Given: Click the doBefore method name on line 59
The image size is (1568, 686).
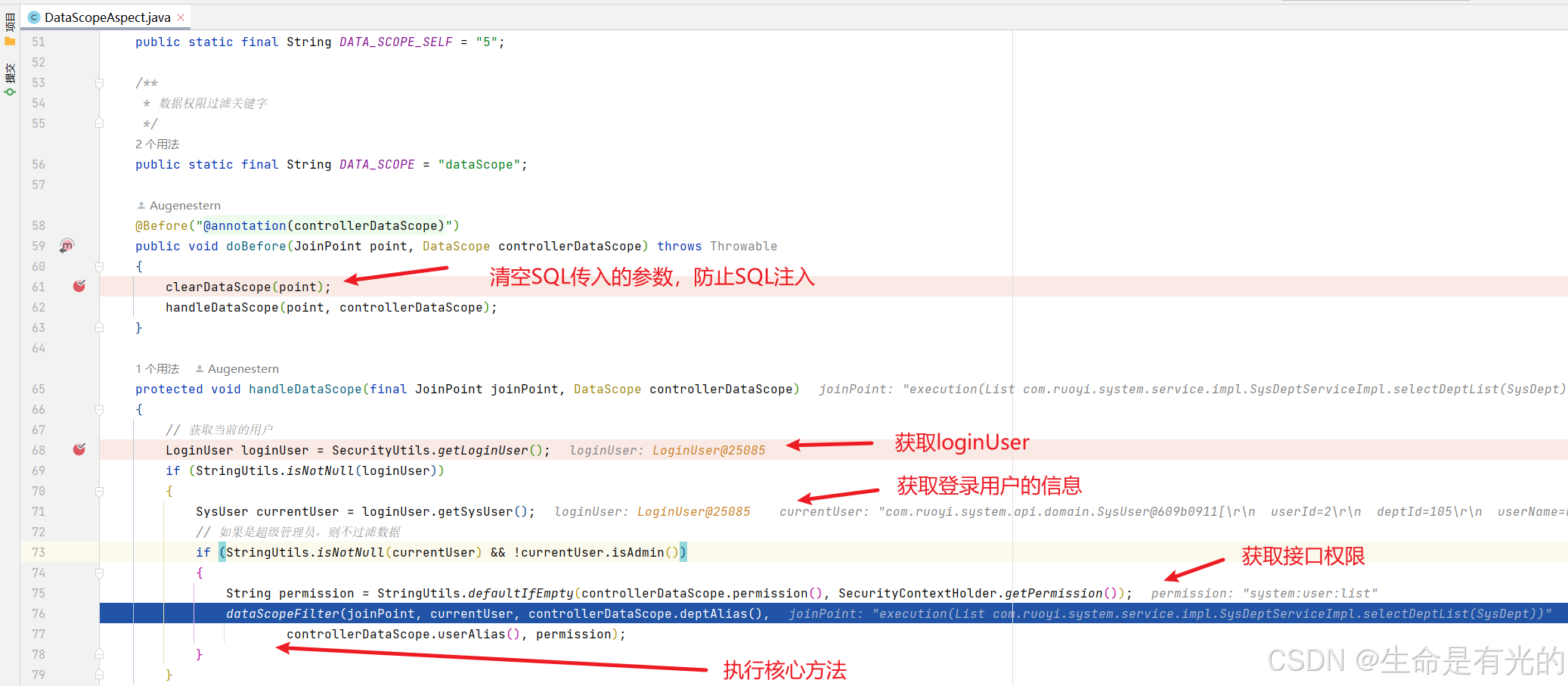Looking at the screenshot, I should tap(256, 246).
